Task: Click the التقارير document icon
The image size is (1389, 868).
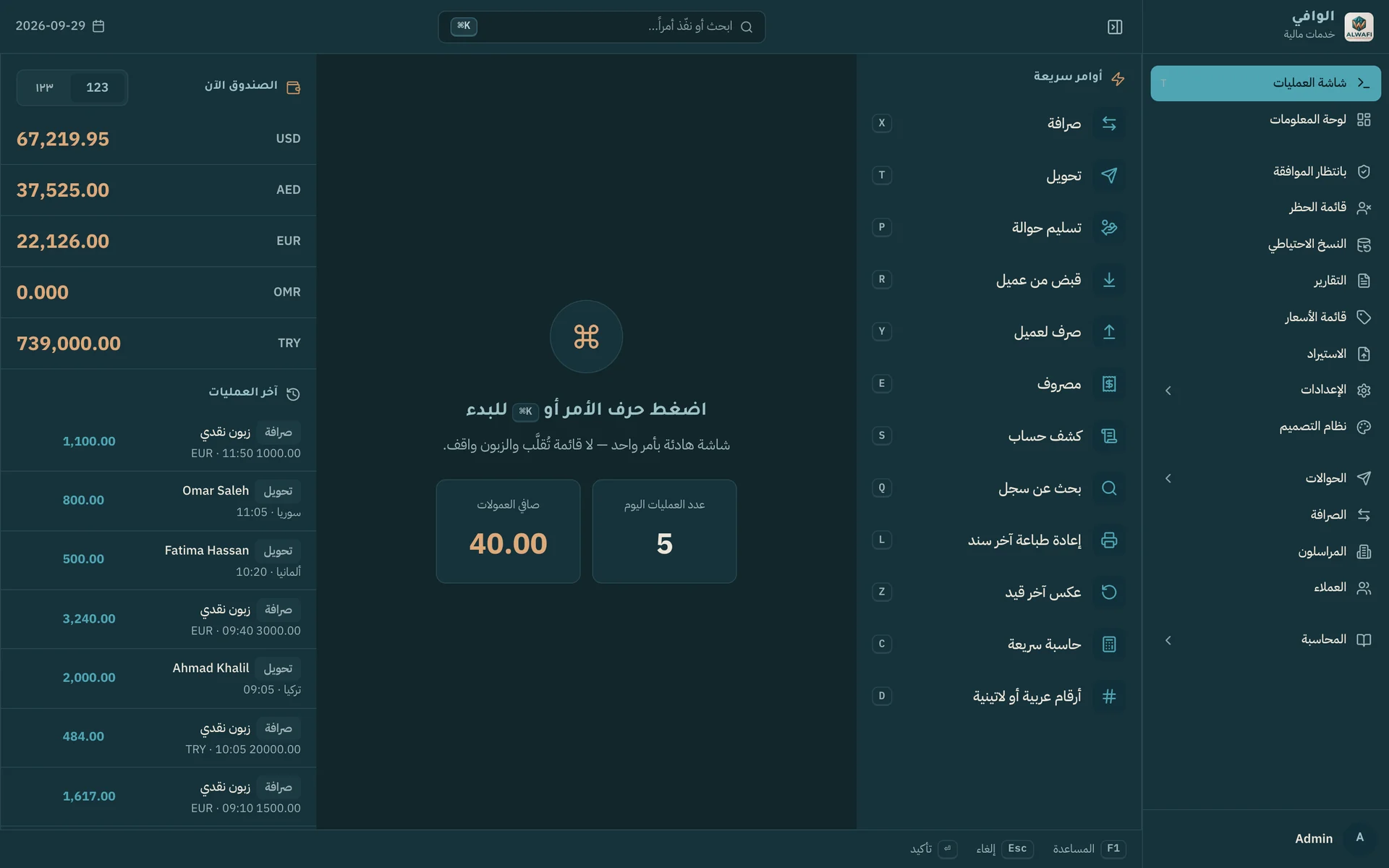Action: 1364,281
